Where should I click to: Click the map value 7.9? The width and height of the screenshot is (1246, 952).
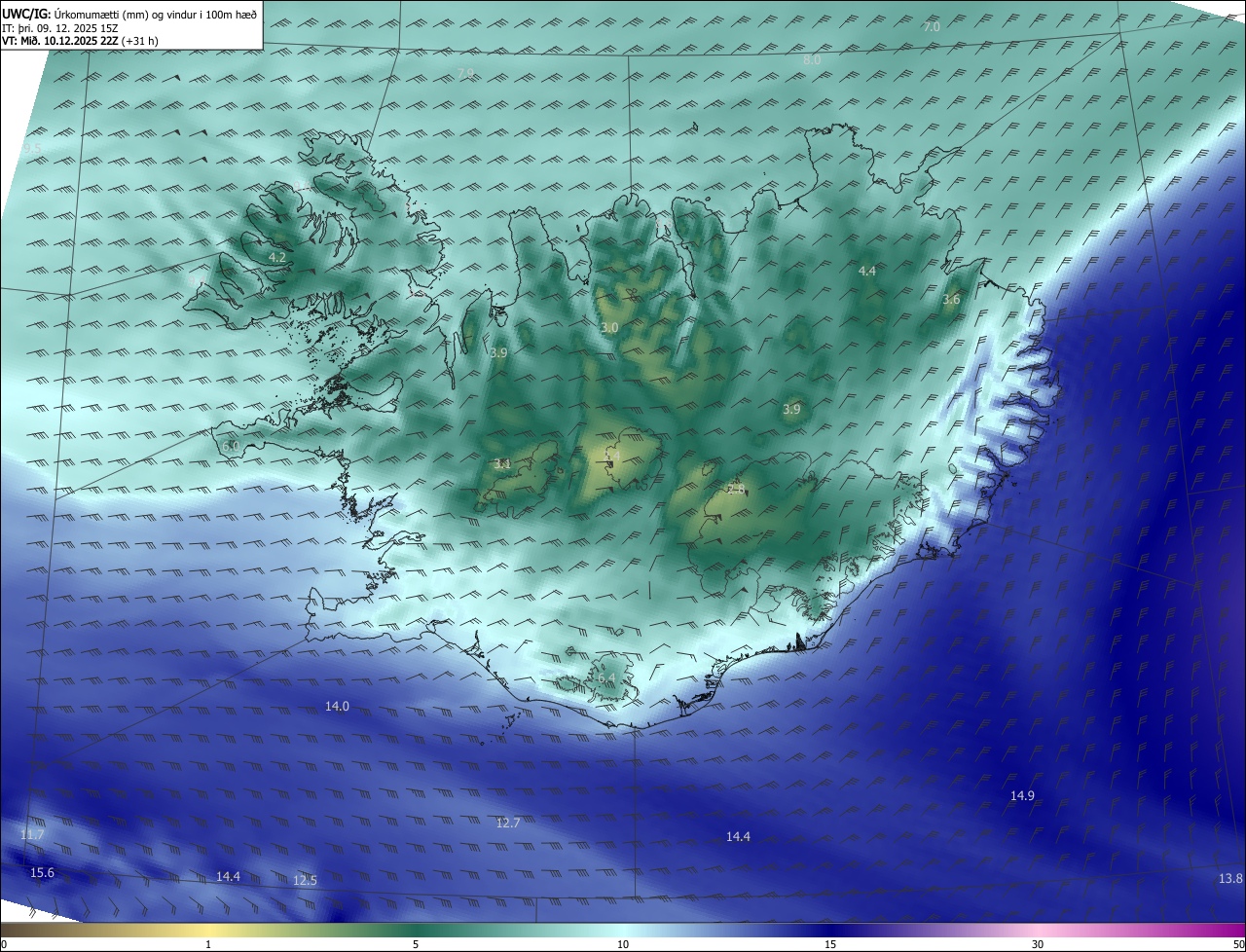click(x=466, y=74)
